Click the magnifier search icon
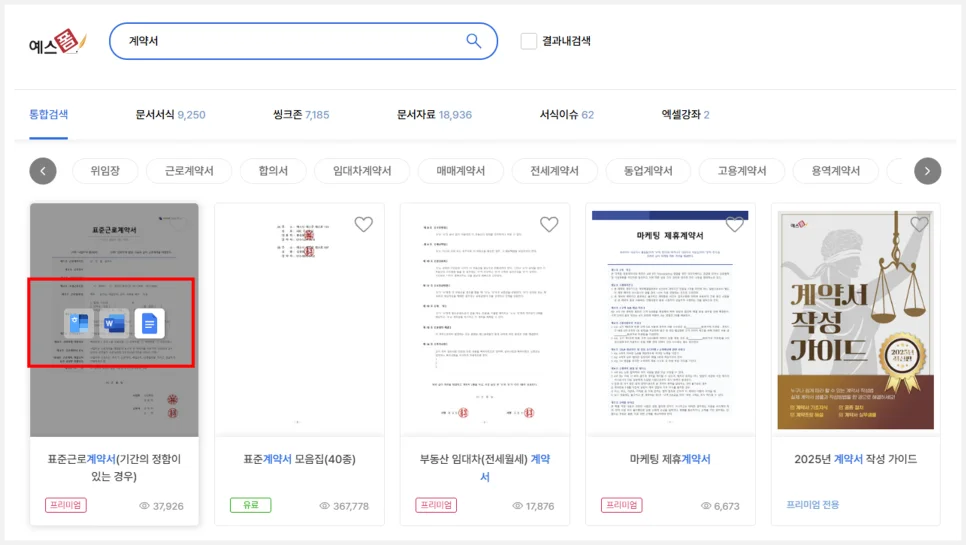Screen dimensions: 966x545 pos(473,41)
